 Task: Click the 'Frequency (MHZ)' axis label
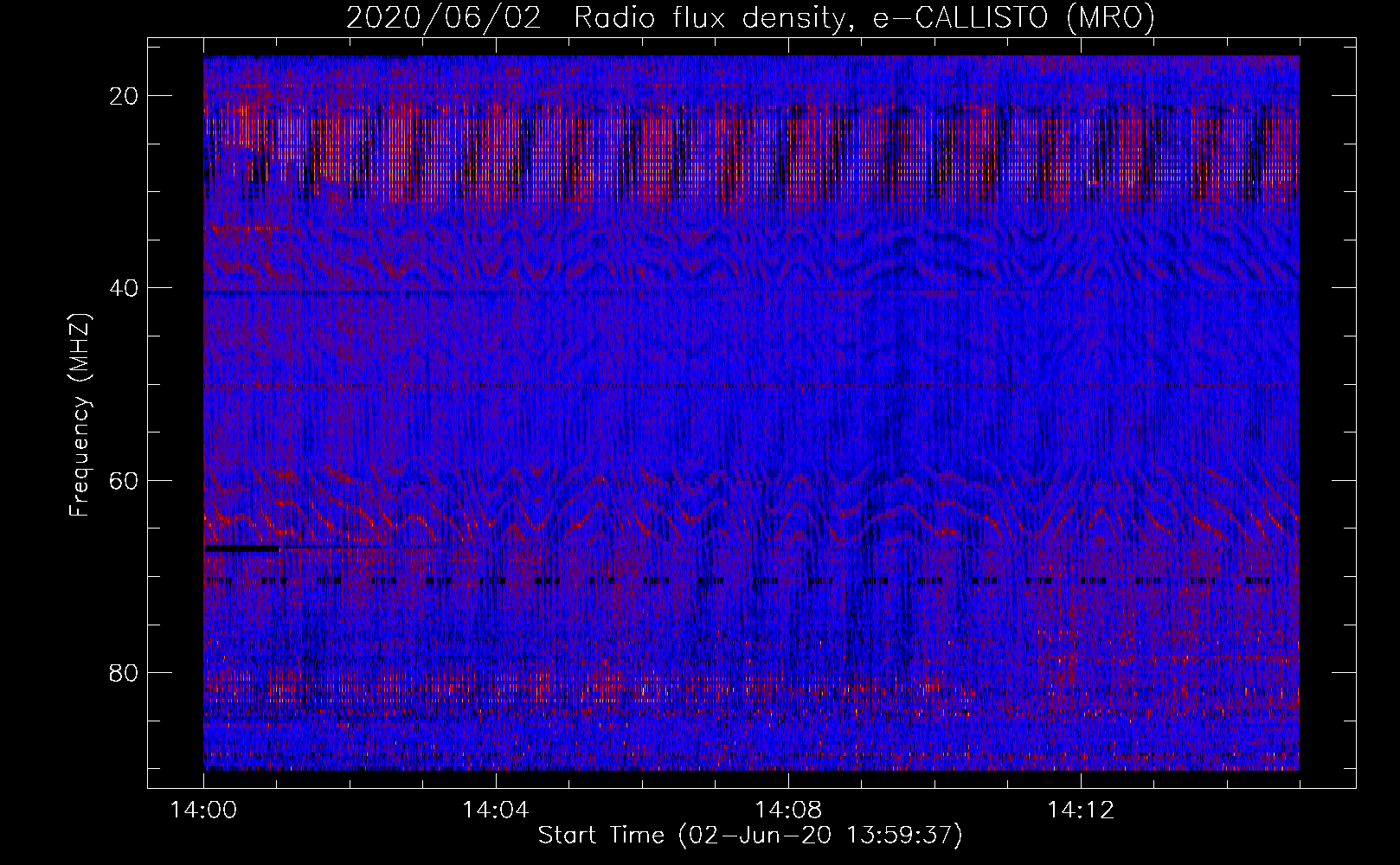[x=80, y=415]
